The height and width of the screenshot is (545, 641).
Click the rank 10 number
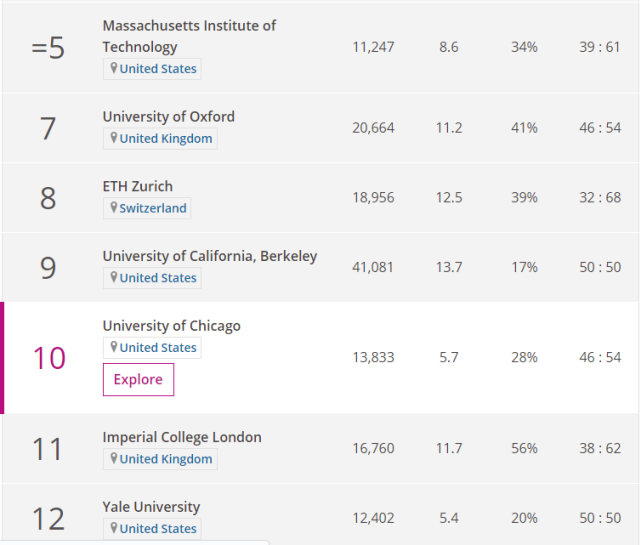coord(49,358)
